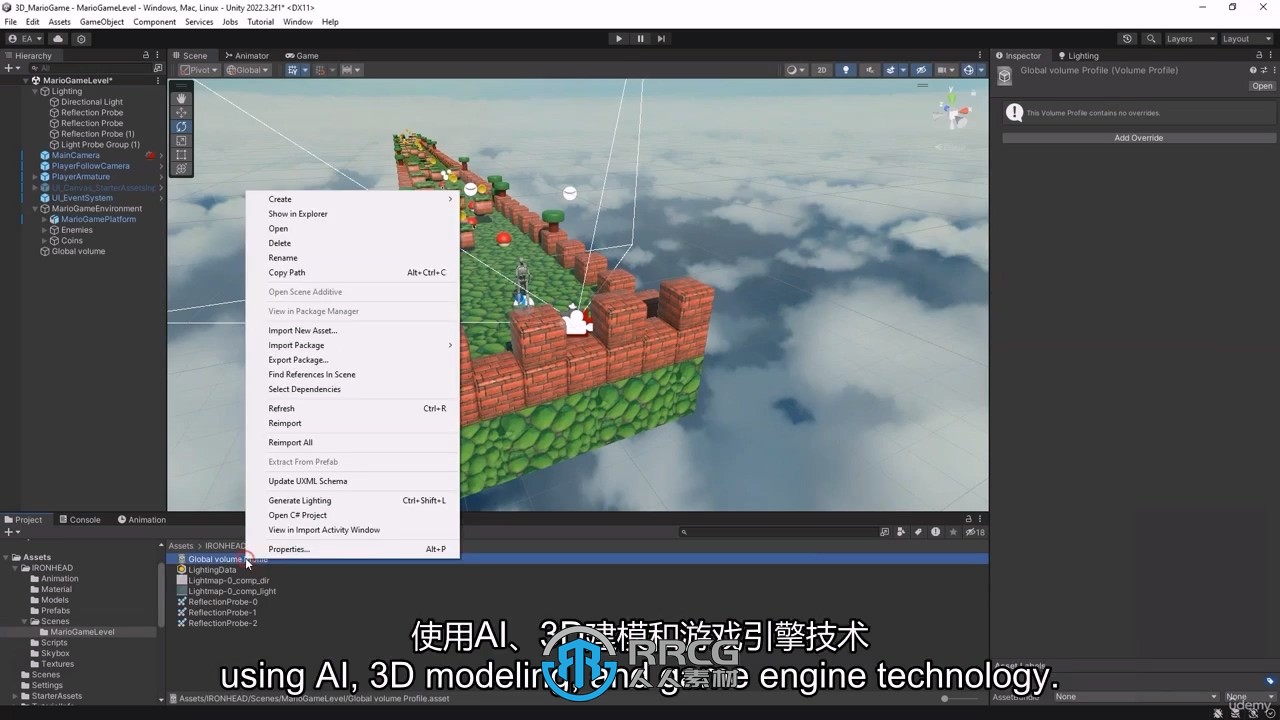Image resolution: width=1280 pixels, height=720 pixels.
Task: Select the Scale tool
Action: 181,141
